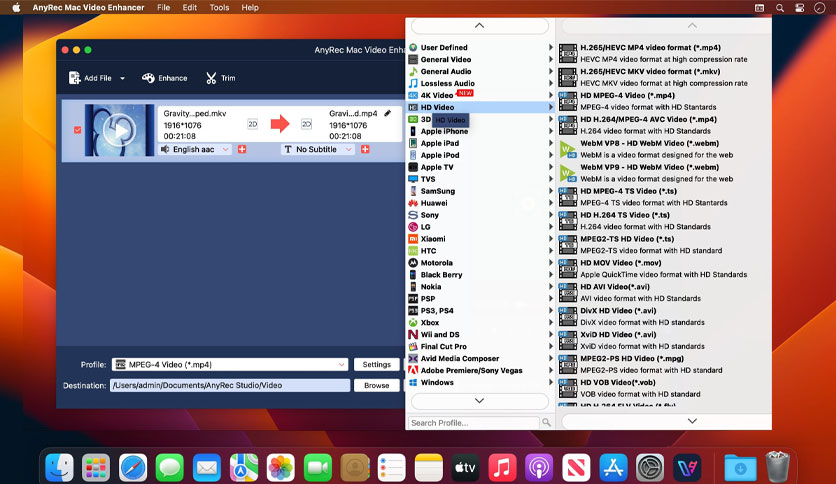Open the Add File dropdown arrow
Viewport: 836px width, 484px height.
pos(122,78)
